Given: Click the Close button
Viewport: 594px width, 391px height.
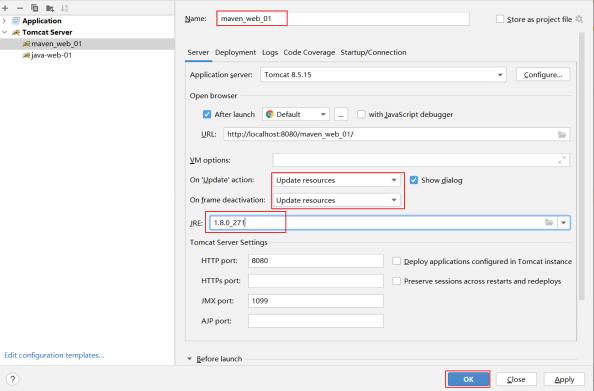Looking at the screenshot, I should click(516, 379).
